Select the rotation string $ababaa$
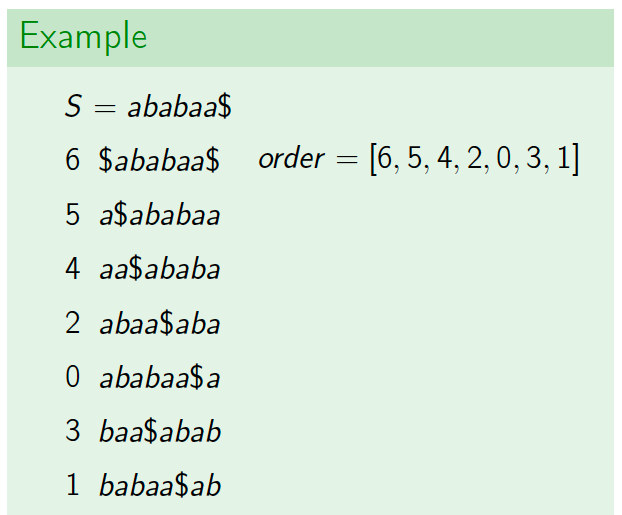Image resolution: width=622 pixels, height=515 pixels. pos(159,160)
